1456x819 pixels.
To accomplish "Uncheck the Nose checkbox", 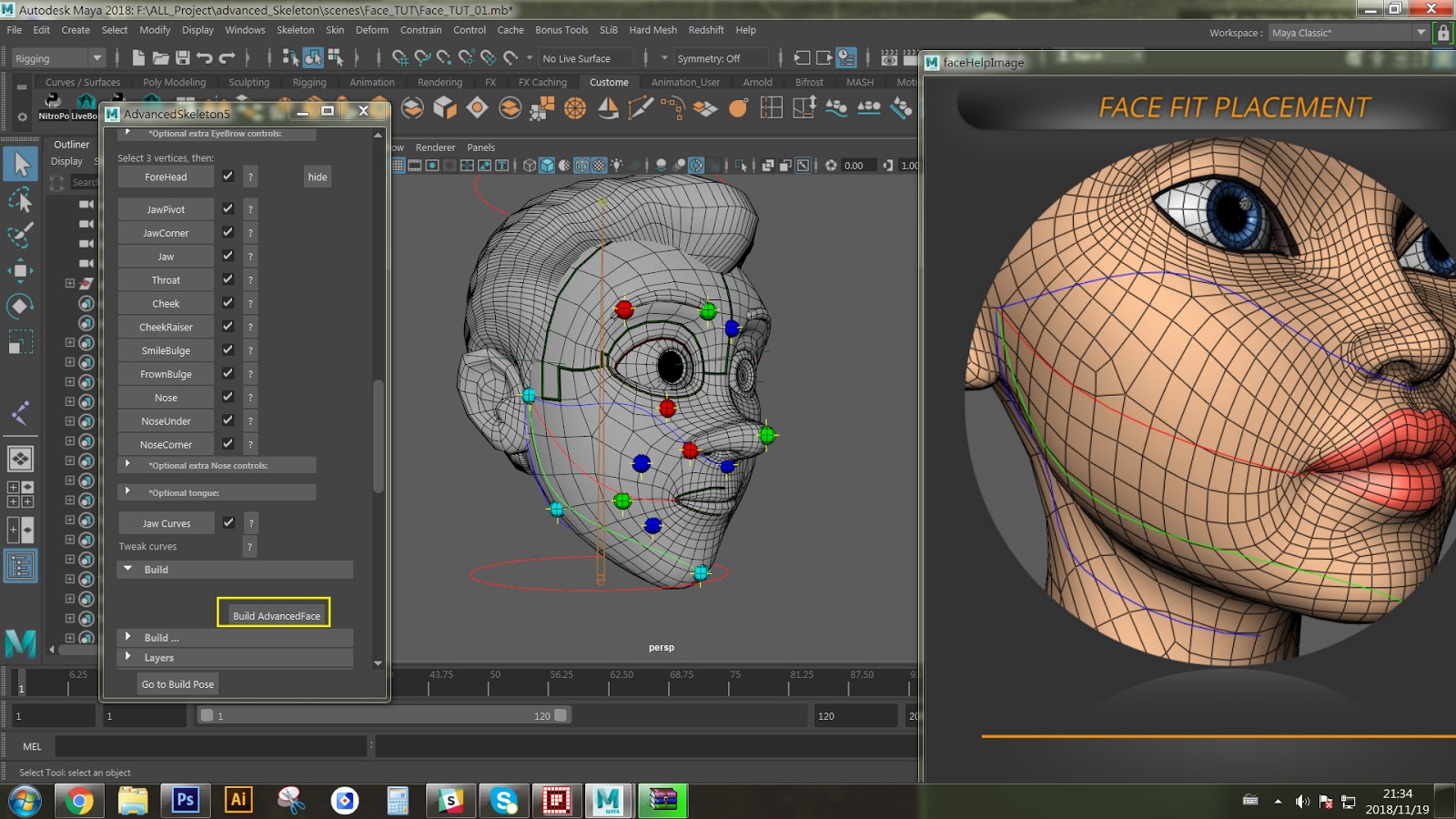I will coord(227,398).
